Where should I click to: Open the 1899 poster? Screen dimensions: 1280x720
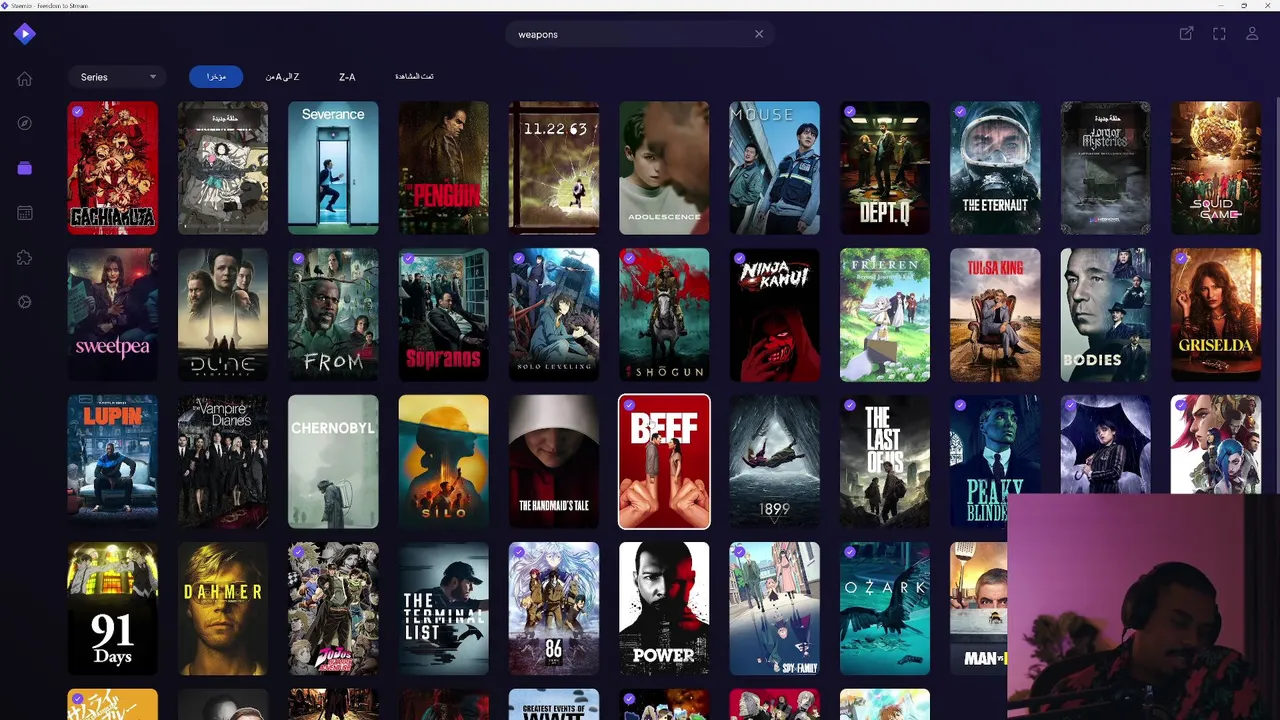pyautogui.click(x=774, y=462)
